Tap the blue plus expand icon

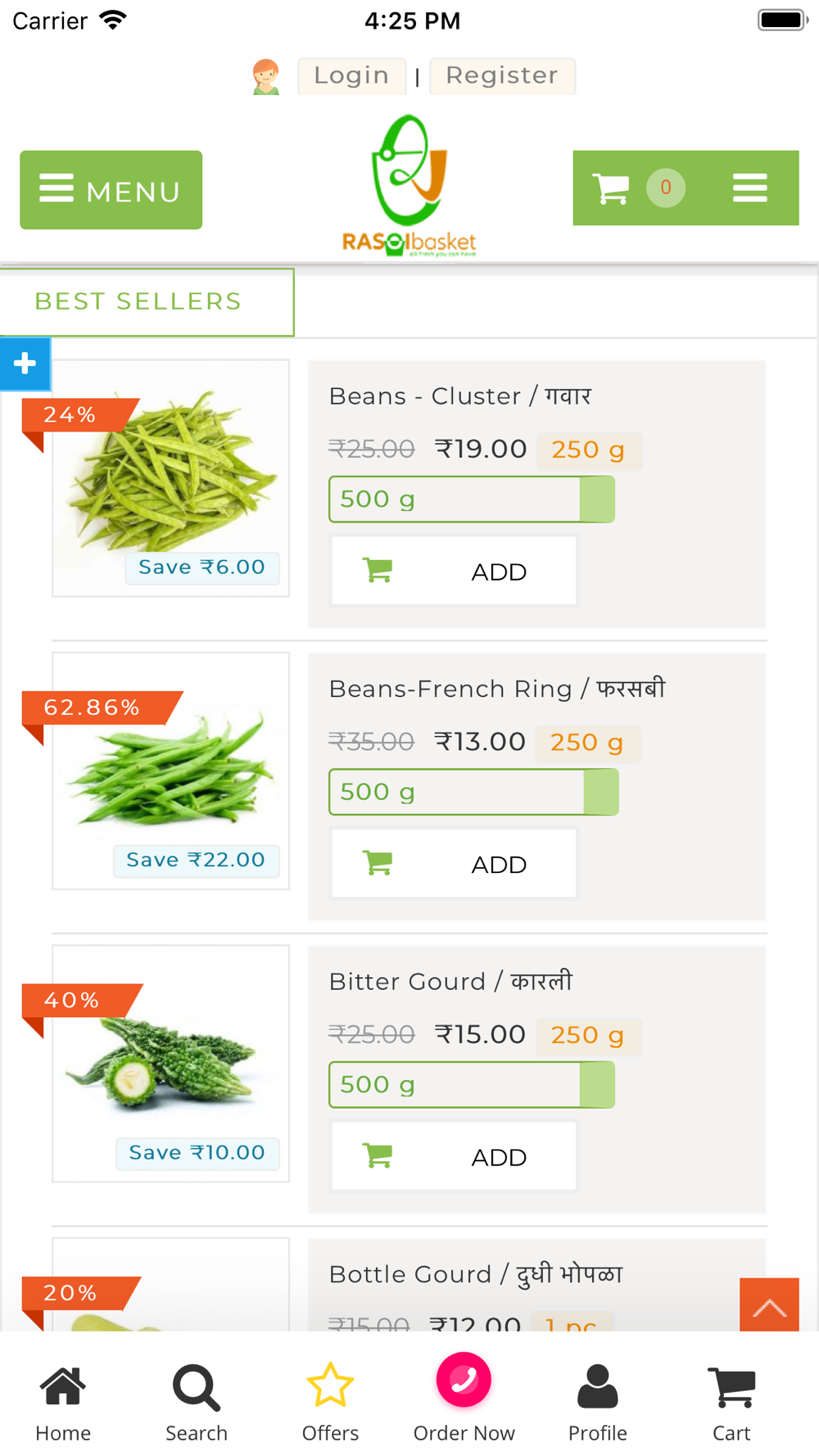(x=25, y=364)
